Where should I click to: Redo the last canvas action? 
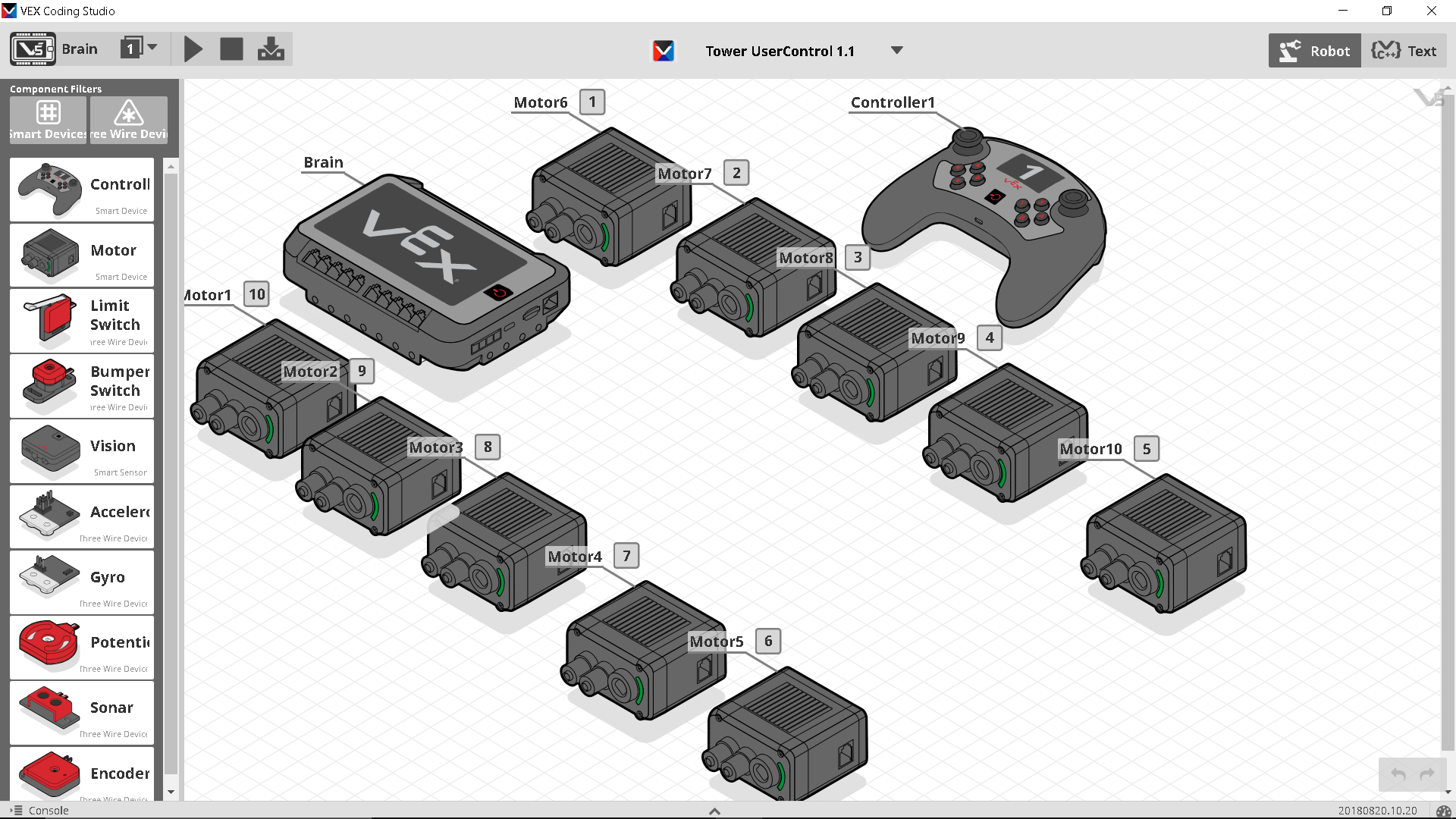click(1426, 774)
